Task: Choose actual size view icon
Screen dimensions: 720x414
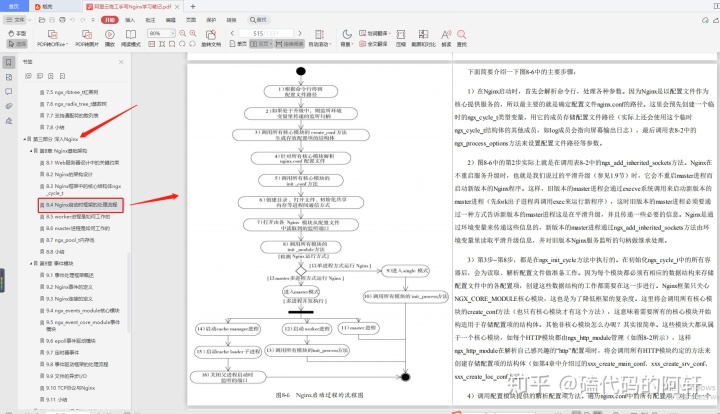Action: click(152, 44)
